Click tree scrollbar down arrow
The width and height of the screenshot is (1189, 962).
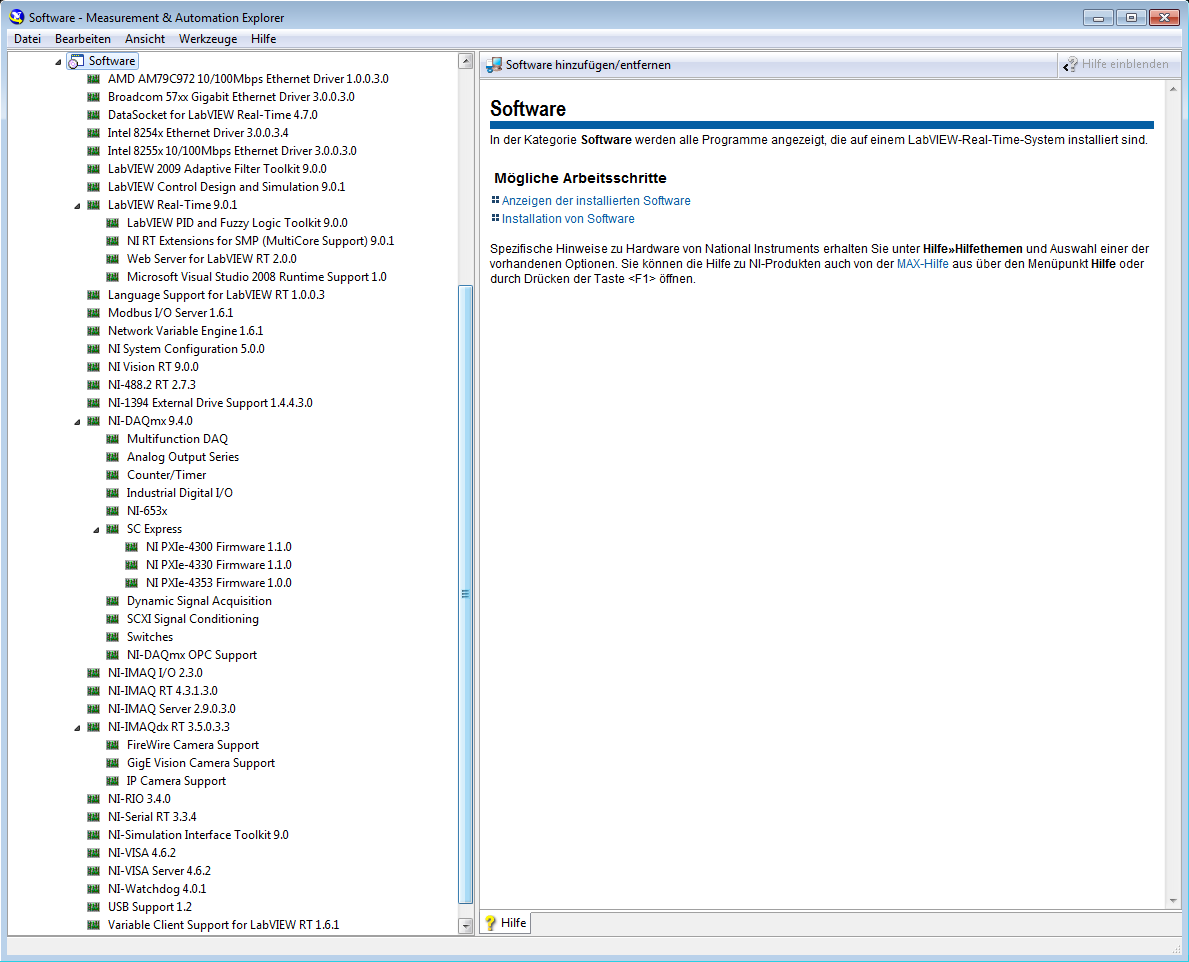(x=466, y=926)
